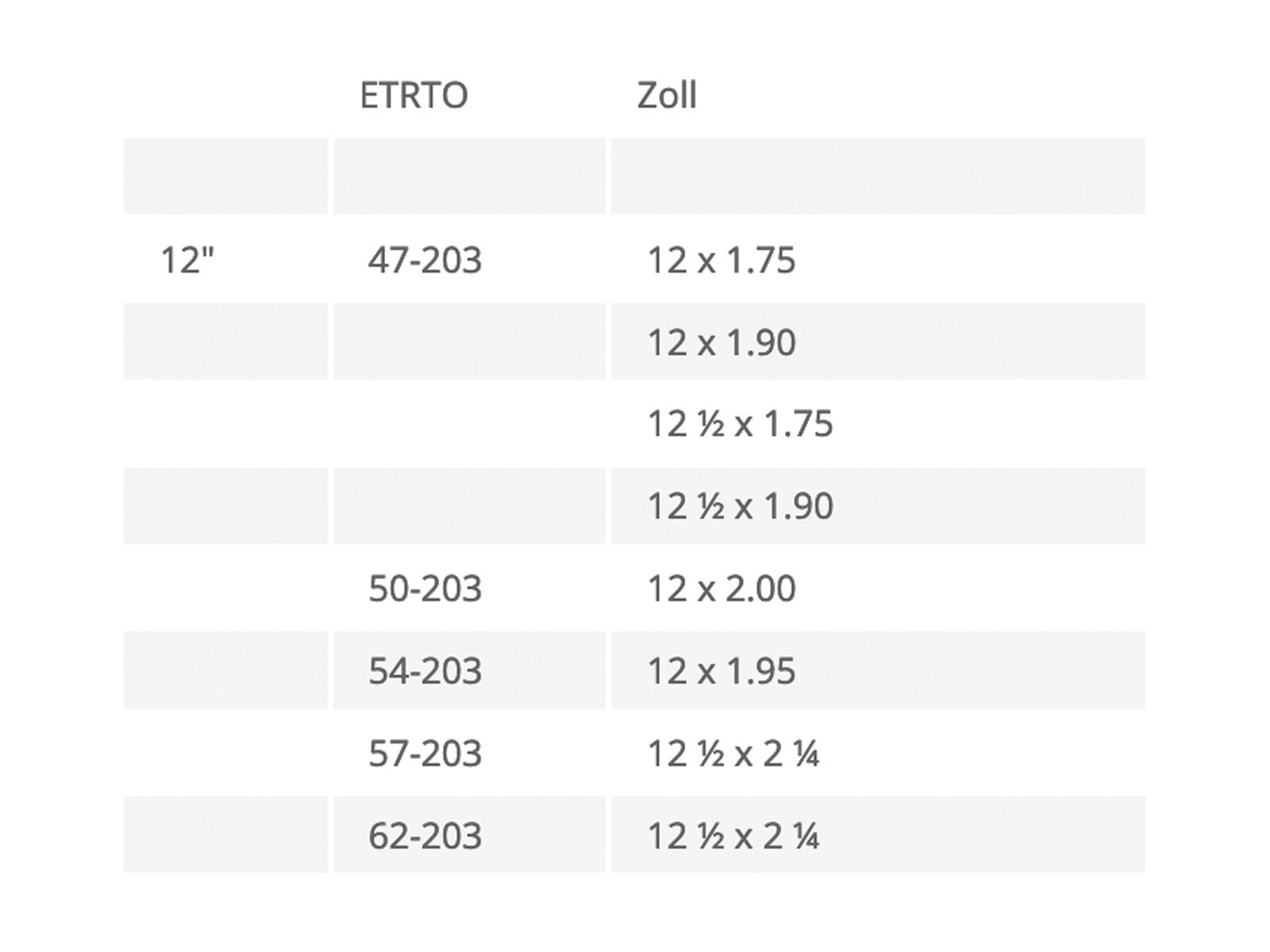The height and width of the screenshot is (952, 1270).
Task: Select the Zoll size beside 62-203
Action: (x=733, y=835)
